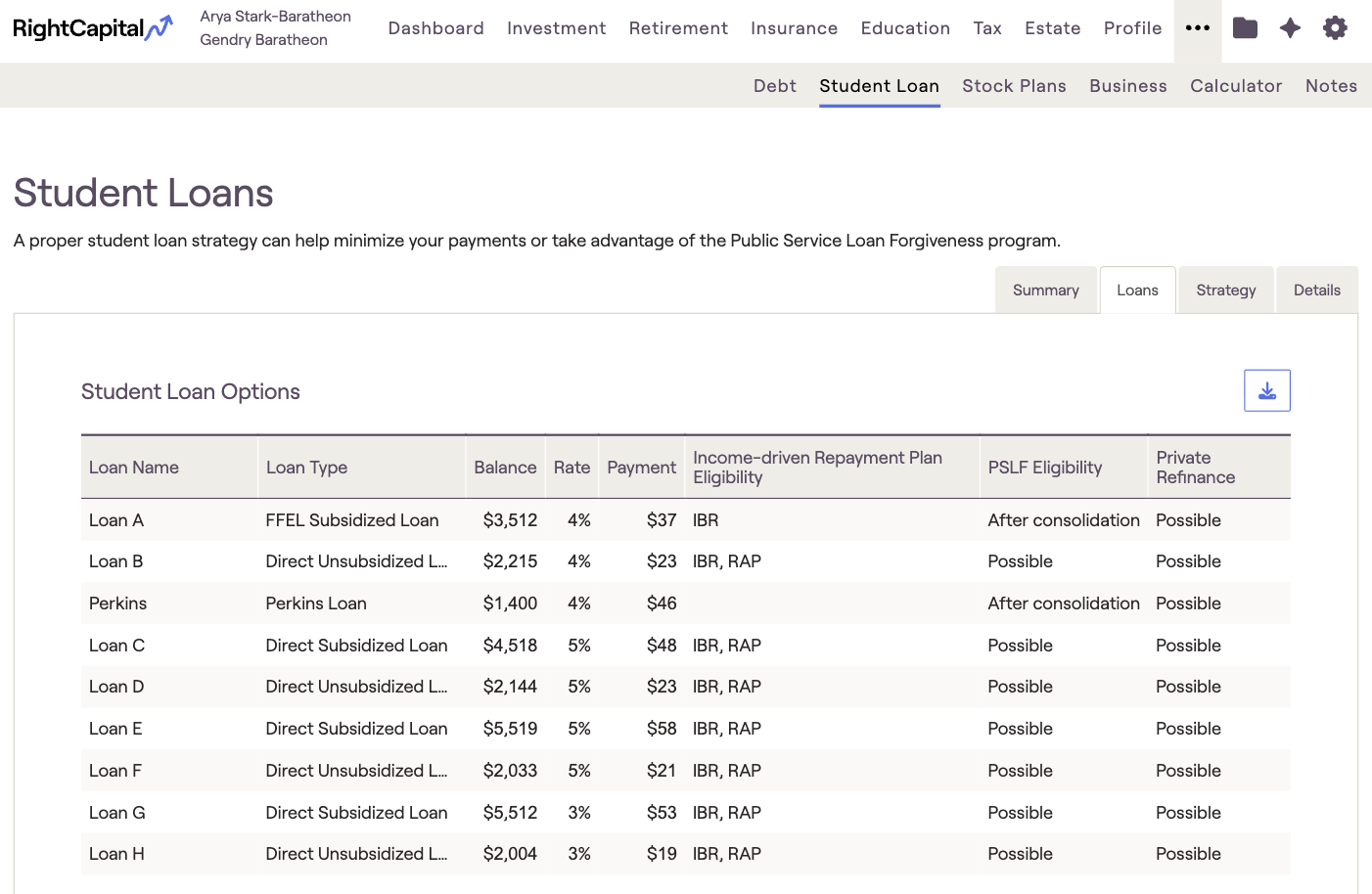Open the Education menu

[906, 28]
